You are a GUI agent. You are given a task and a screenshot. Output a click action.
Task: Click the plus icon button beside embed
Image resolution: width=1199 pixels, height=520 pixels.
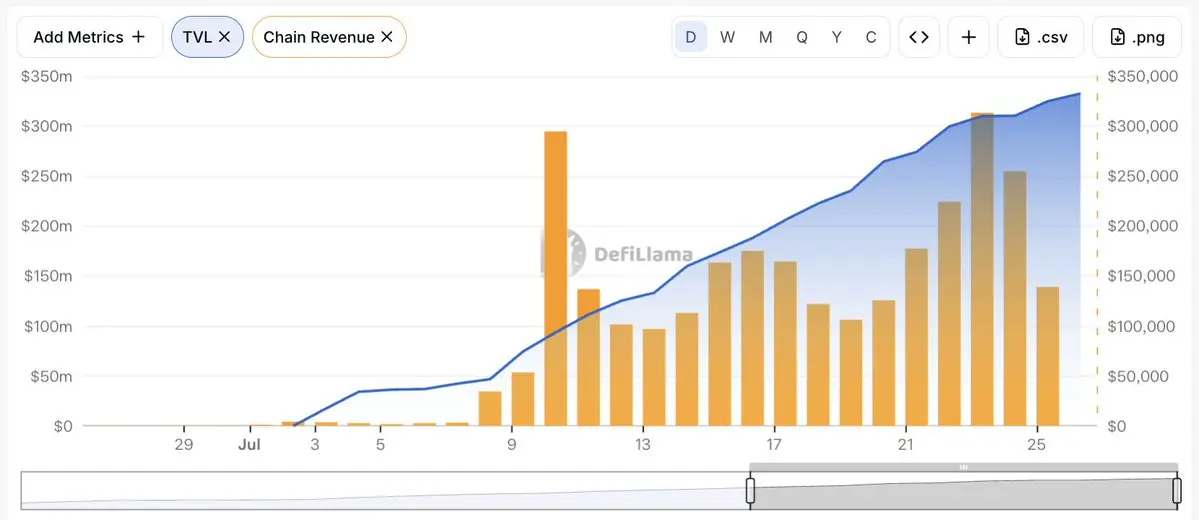point(969,37)
